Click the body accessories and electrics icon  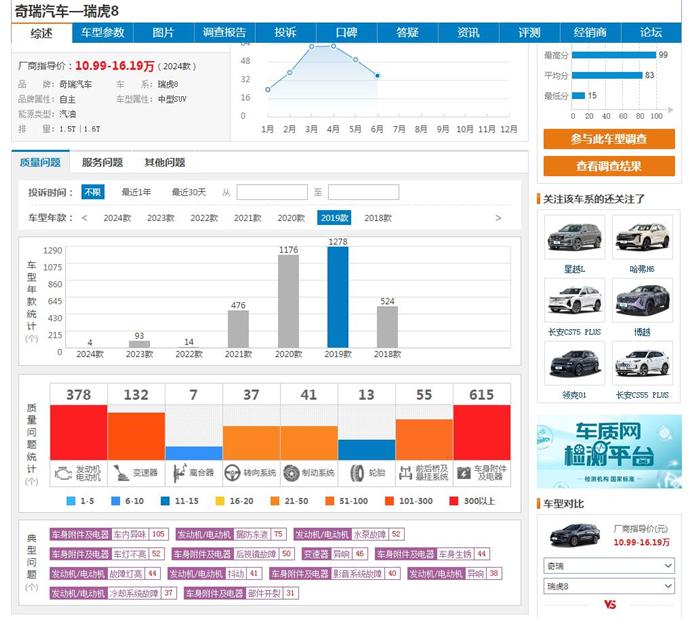click(464, 473)
